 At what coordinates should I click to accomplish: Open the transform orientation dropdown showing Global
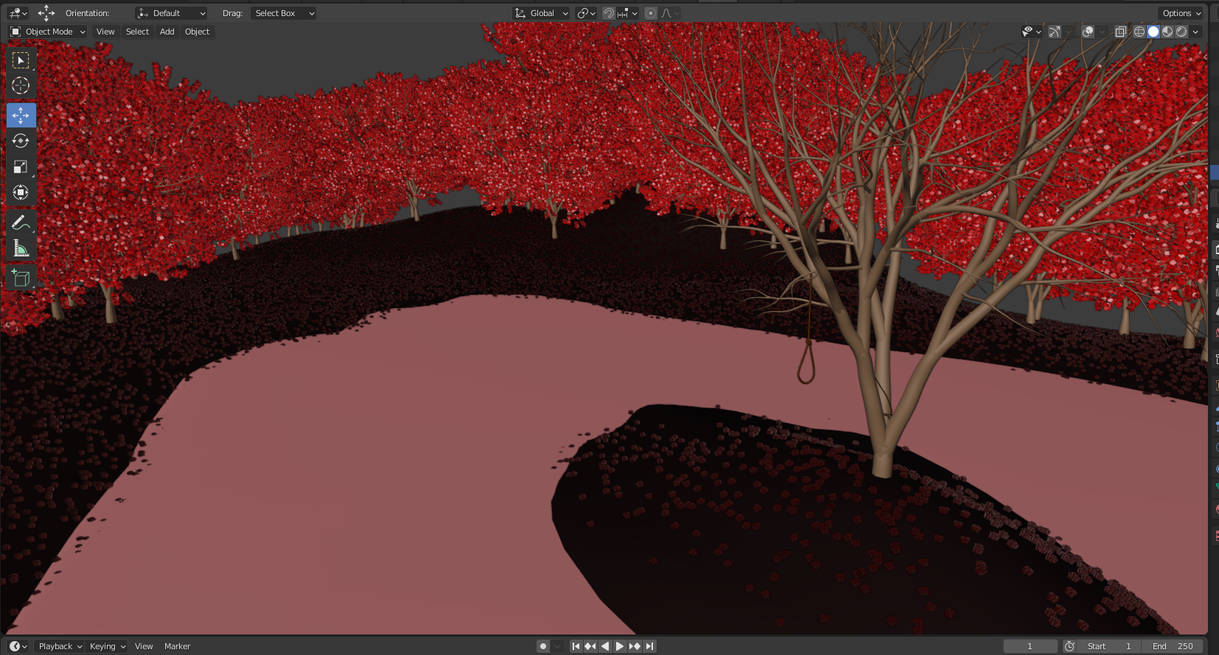click(x=540, y=13)
